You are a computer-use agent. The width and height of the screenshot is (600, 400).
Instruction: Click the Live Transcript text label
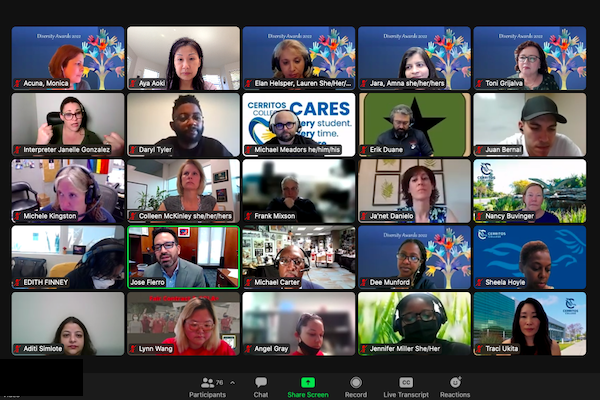[405, 395]
